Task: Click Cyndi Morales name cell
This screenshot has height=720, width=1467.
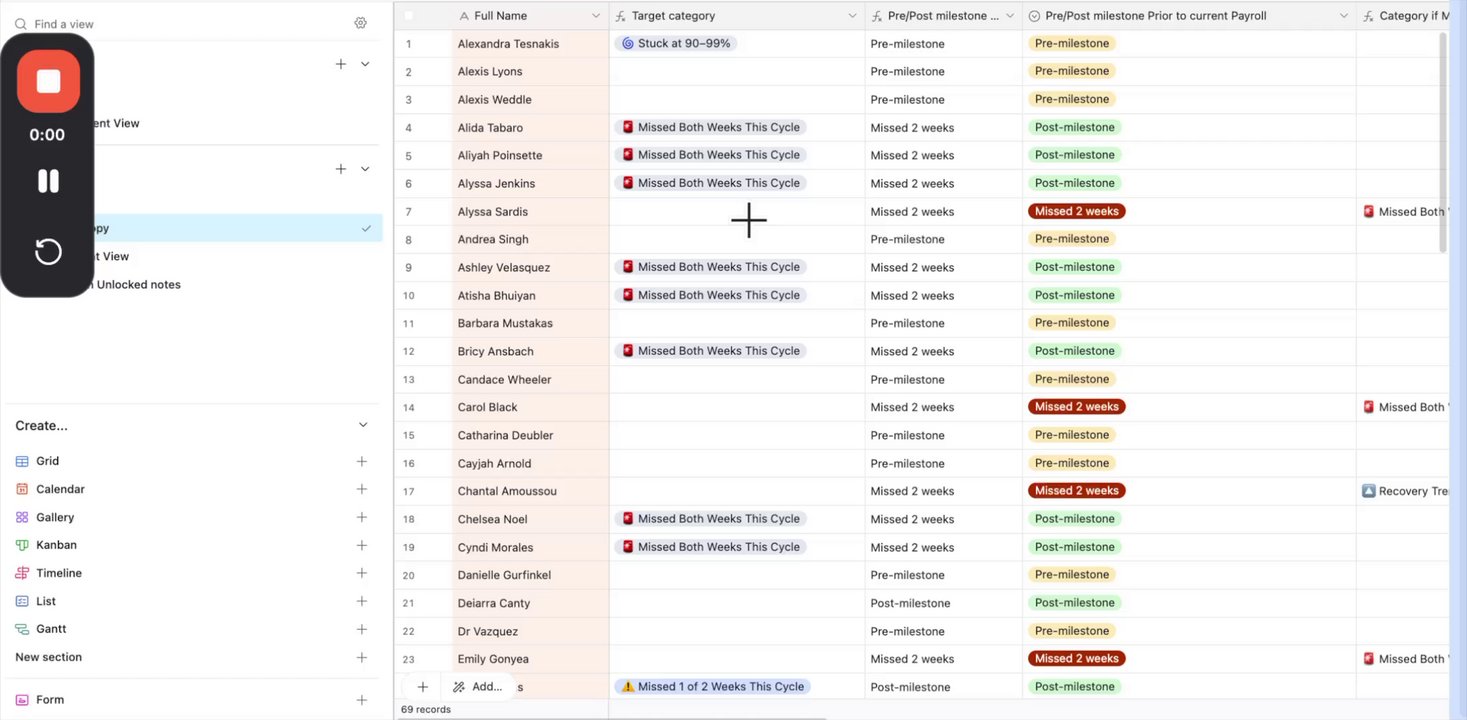Action: coord(530,547)
